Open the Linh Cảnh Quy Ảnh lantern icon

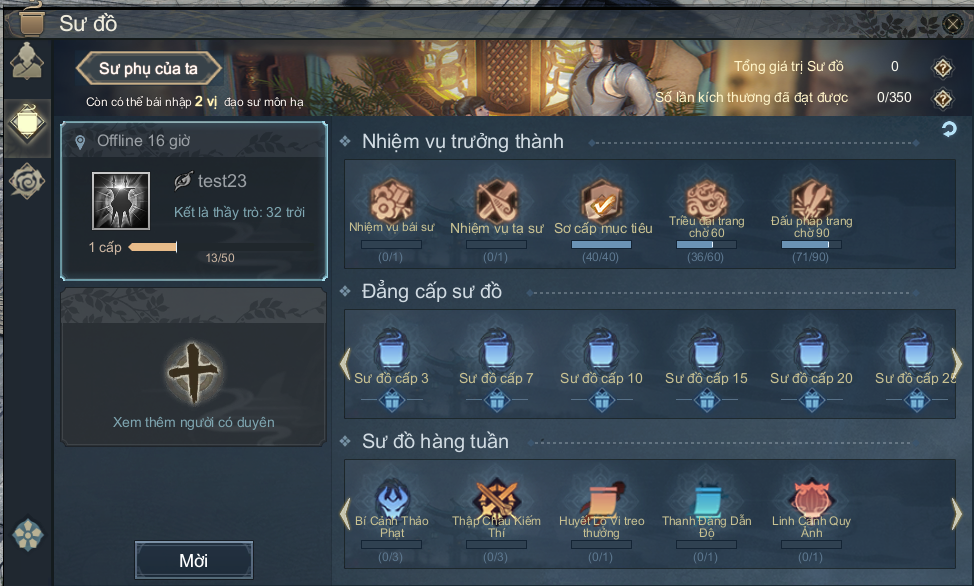(x=811, y=497)
